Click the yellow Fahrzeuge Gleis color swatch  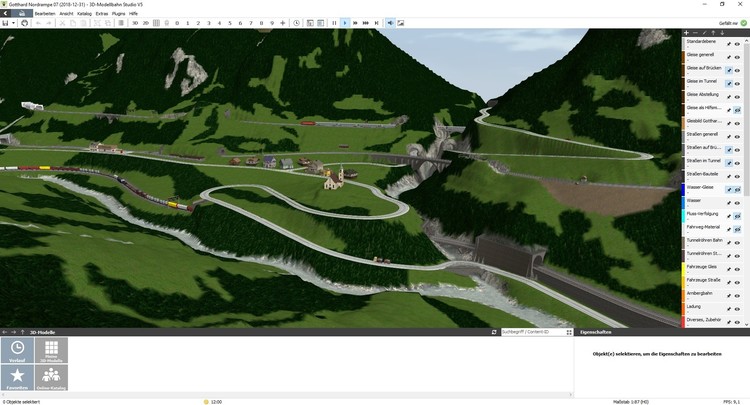tap(684, 269)
